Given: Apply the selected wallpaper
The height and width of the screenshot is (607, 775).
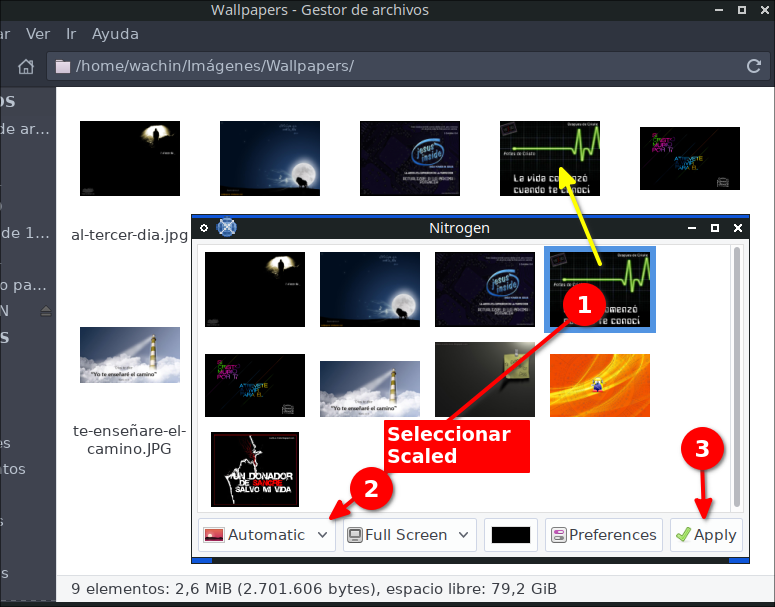Looking at the screenshot, I should 706,535.
